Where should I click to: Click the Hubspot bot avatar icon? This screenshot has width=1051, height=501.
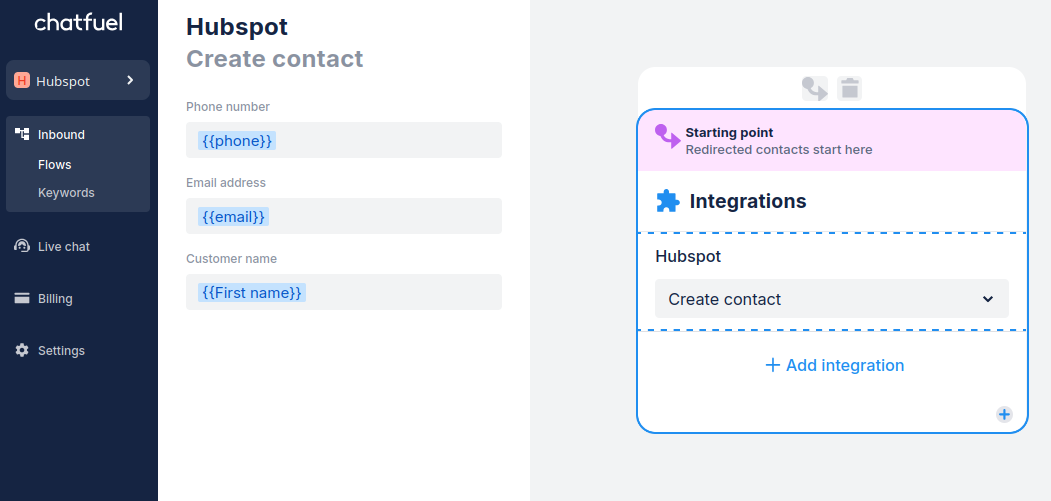(x=22, y=81)
